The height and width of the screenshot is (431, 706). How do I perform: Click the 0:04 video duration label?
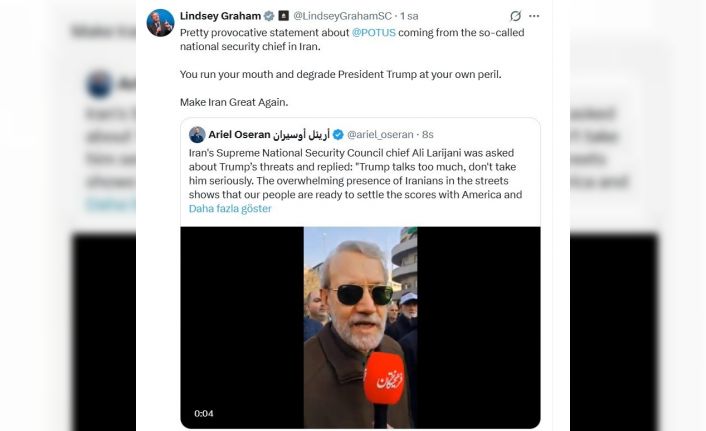click(203, 413)
